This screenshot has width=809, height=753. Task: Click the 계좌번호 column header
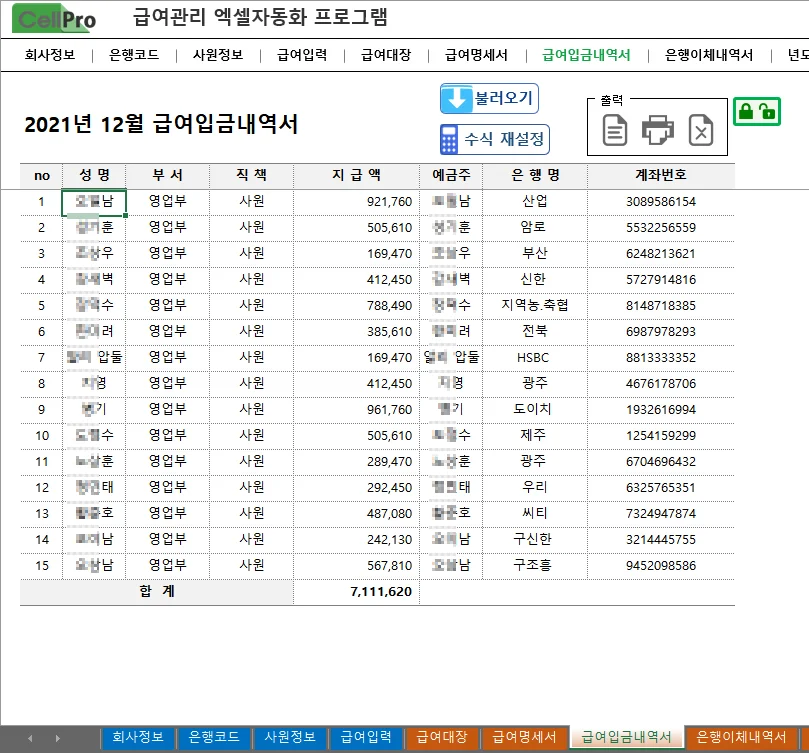click(661, 175)
